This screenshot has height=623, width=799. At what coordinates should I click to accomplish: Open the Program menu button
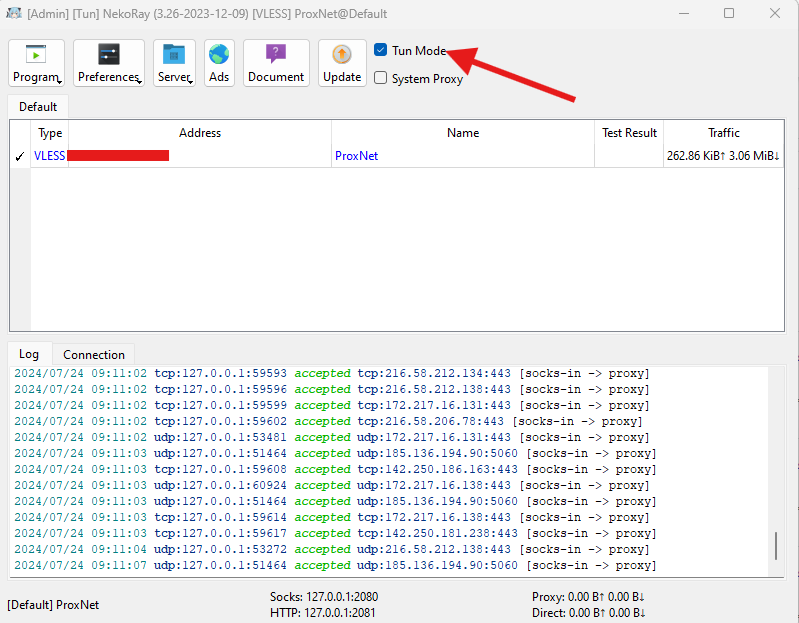click(36, 63)
